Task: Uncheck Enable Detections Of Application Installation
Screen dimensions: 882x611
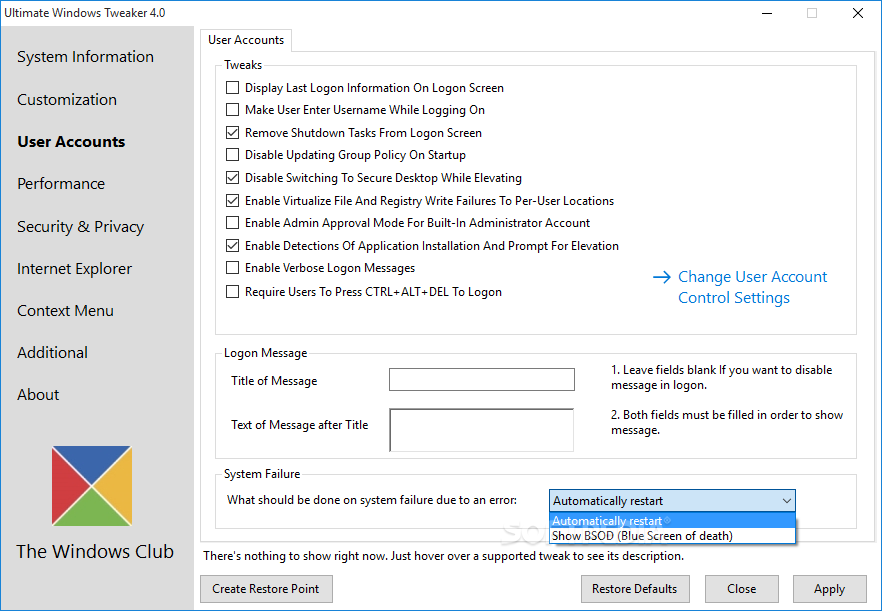Action: [232, 246]
